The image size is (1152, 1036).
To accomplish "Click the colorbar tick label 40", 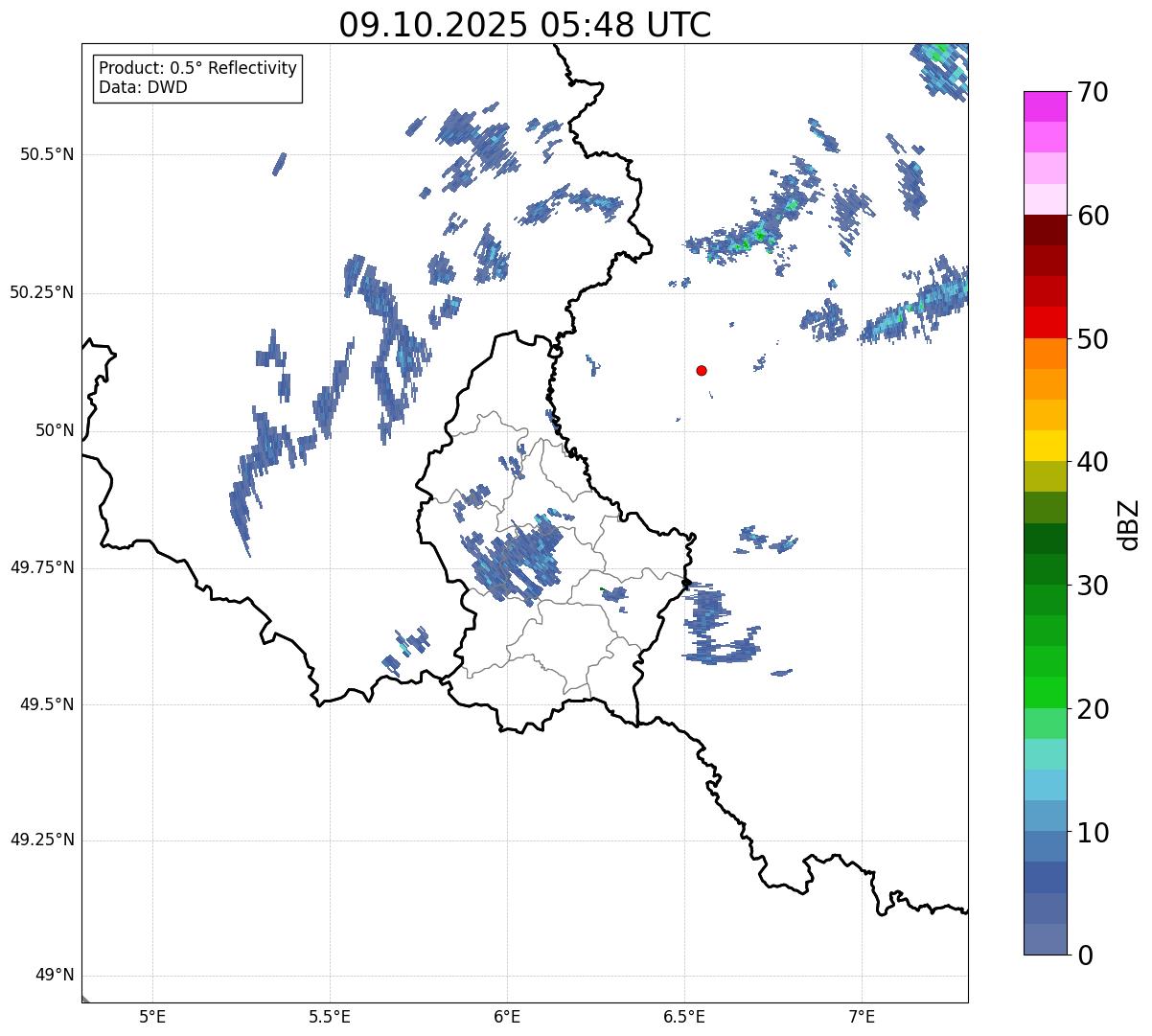I will click(x=1093, y=462).
